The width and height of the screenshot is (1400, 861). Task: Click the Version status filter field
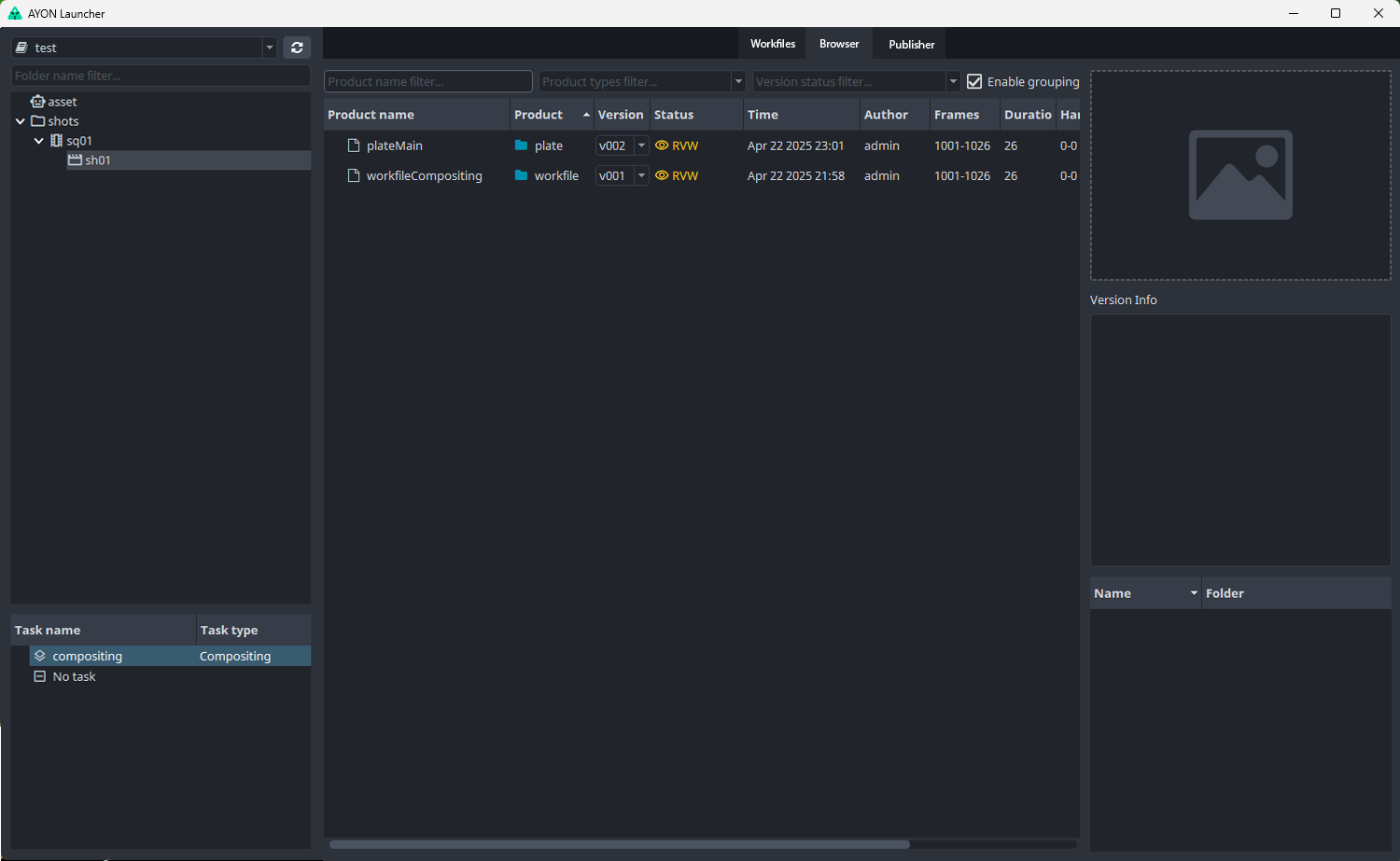(850, 82)
